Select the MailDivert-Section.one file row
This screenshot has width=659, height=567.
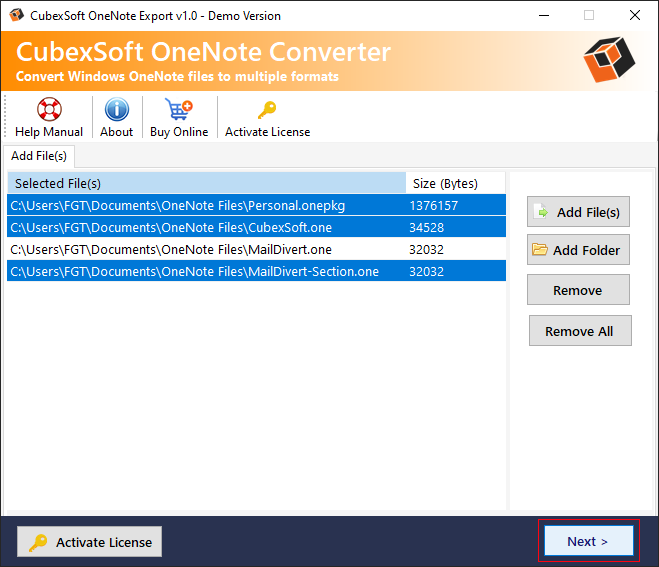[x=256, y=271]
